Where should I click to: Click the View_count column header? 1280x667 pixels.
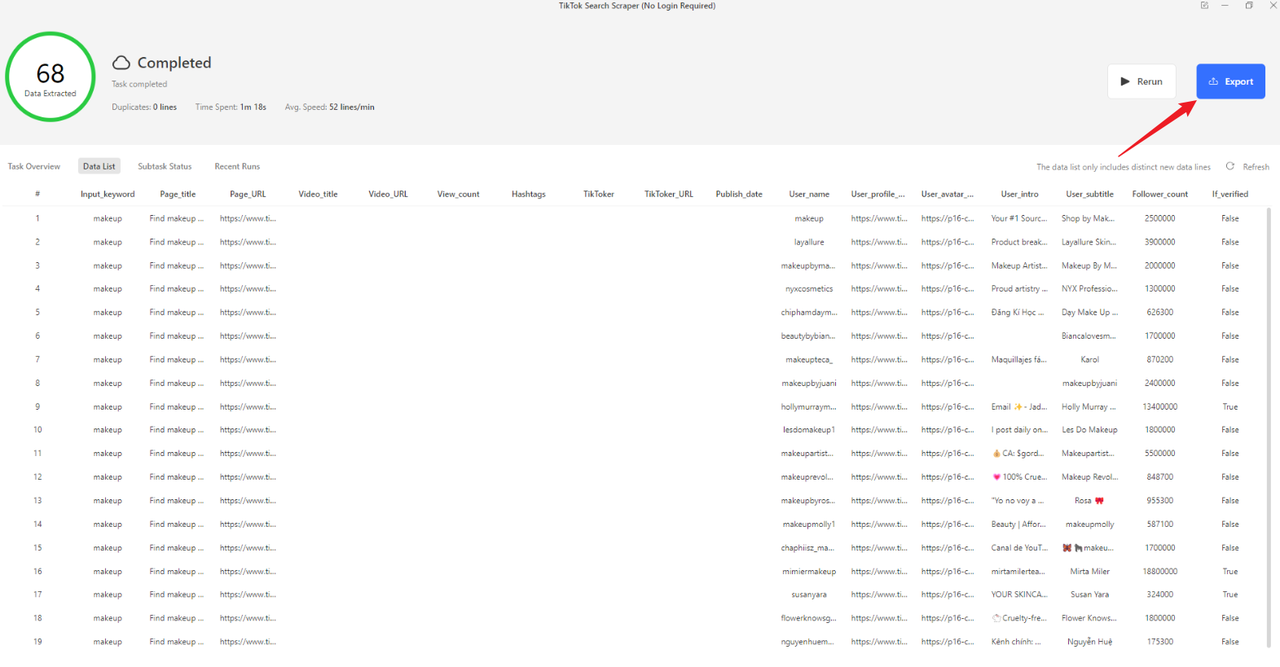click(x=458, y=194)
